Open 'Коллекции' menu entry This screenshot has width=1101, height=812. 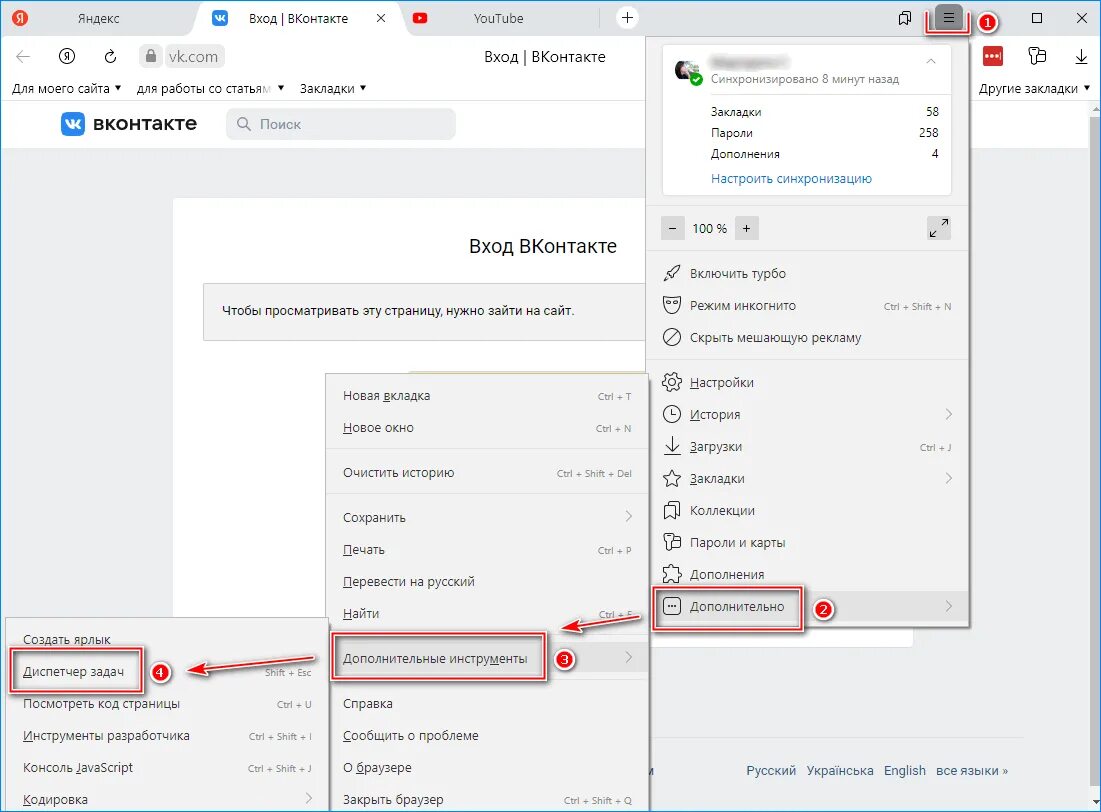pos(806,510)
